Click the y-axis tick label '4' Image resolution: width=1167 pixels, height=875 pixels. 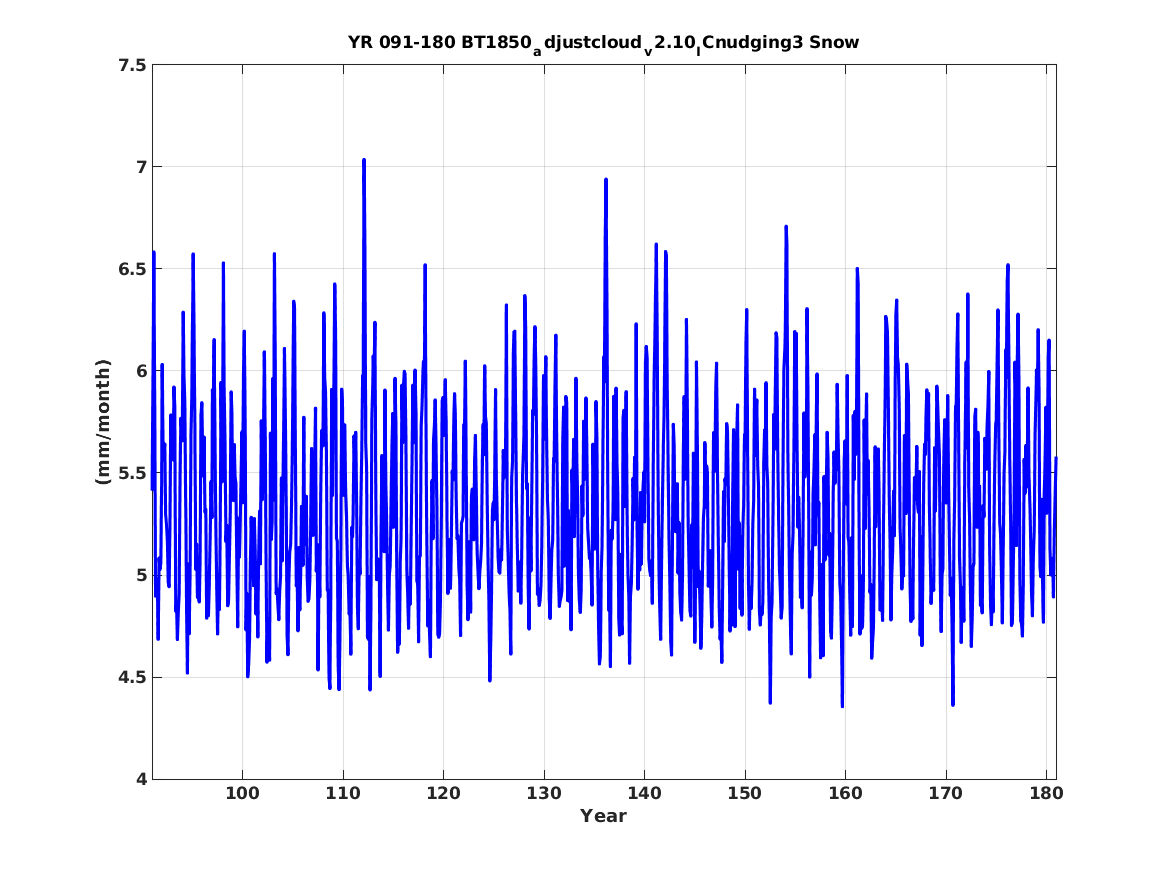141,779
